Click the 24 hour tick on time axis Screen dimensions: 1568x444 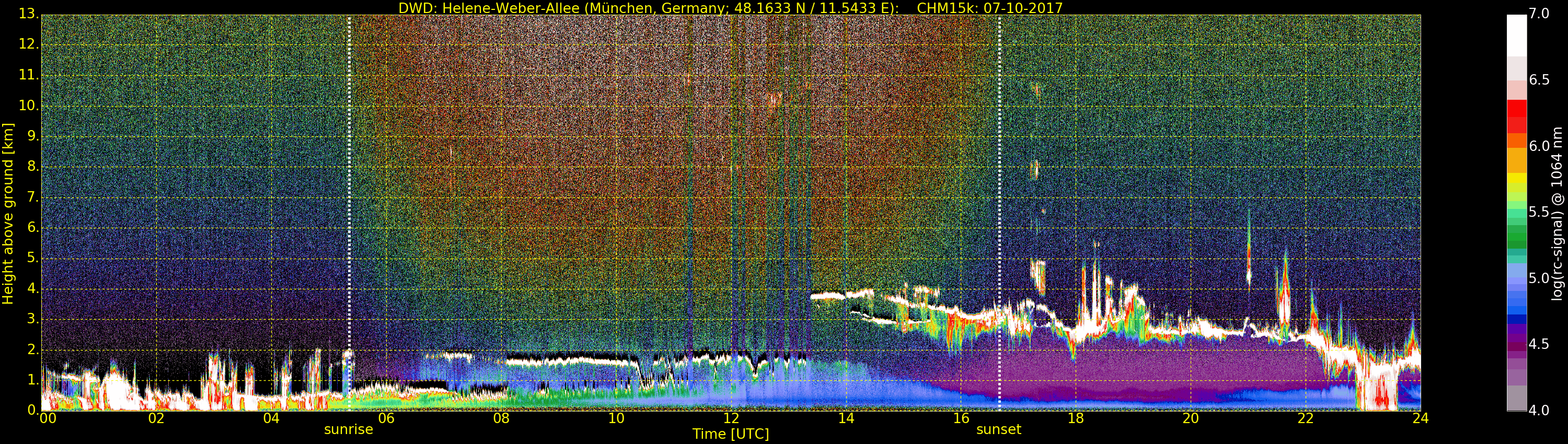coord(1420,418)
